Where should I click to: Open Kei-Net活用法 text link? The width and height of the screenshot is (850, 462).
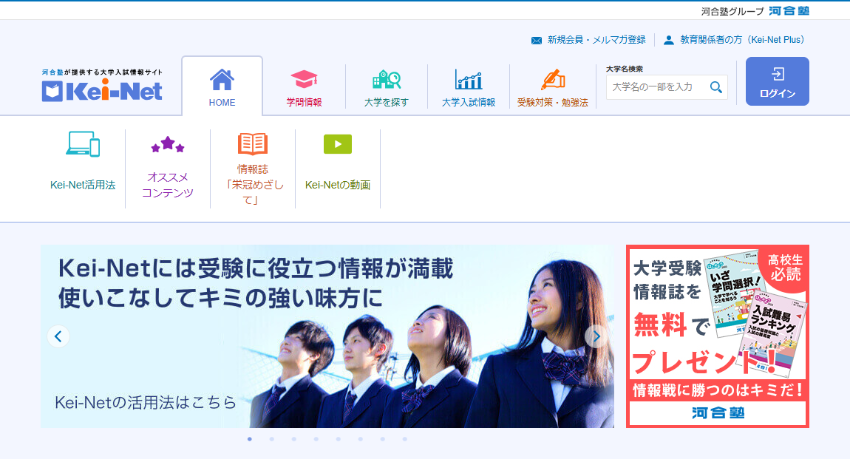pyautogui.click(x=83, y=185)
